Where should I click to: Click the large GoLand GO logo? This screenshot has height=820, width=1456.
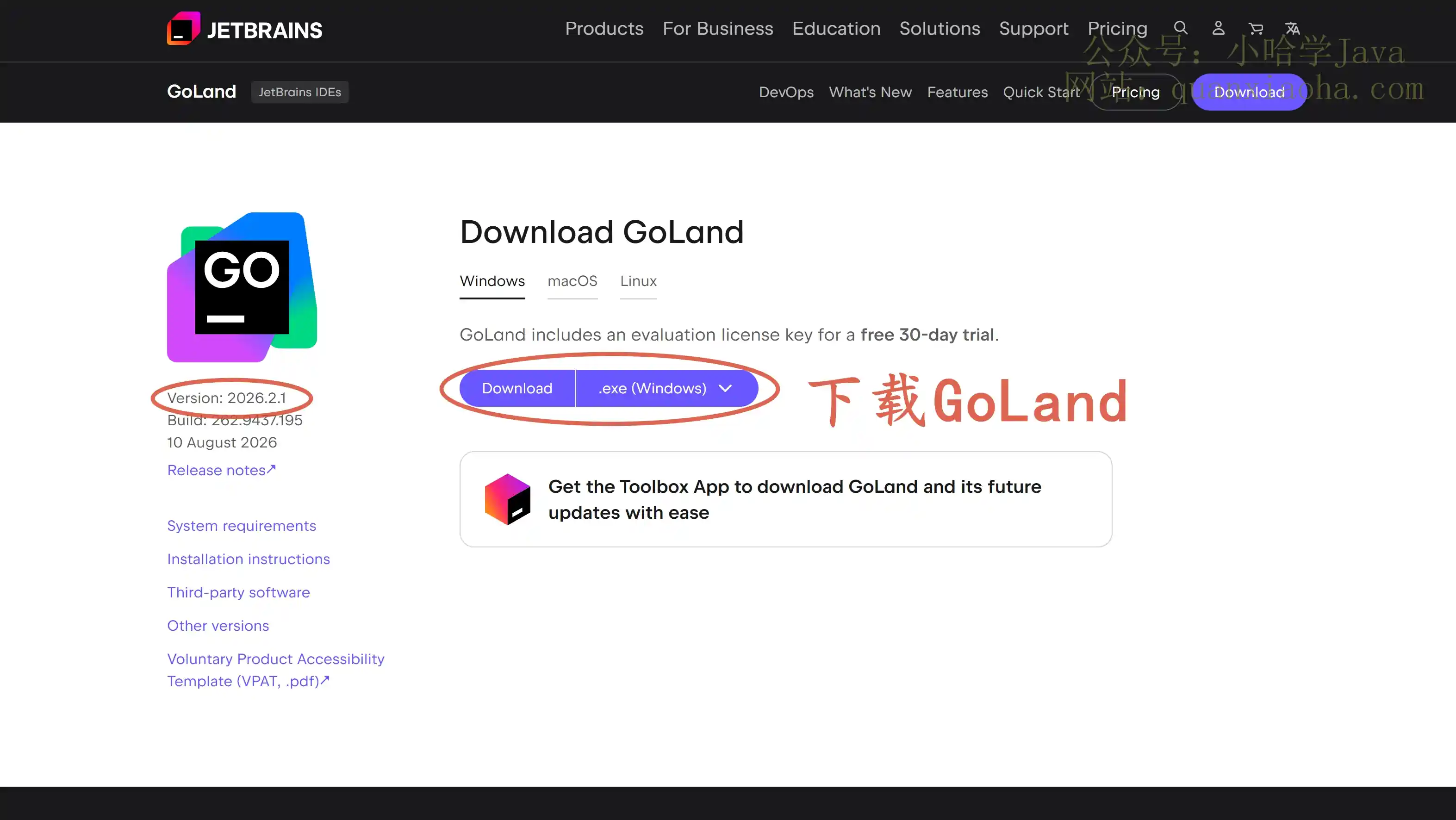(242, 287)
